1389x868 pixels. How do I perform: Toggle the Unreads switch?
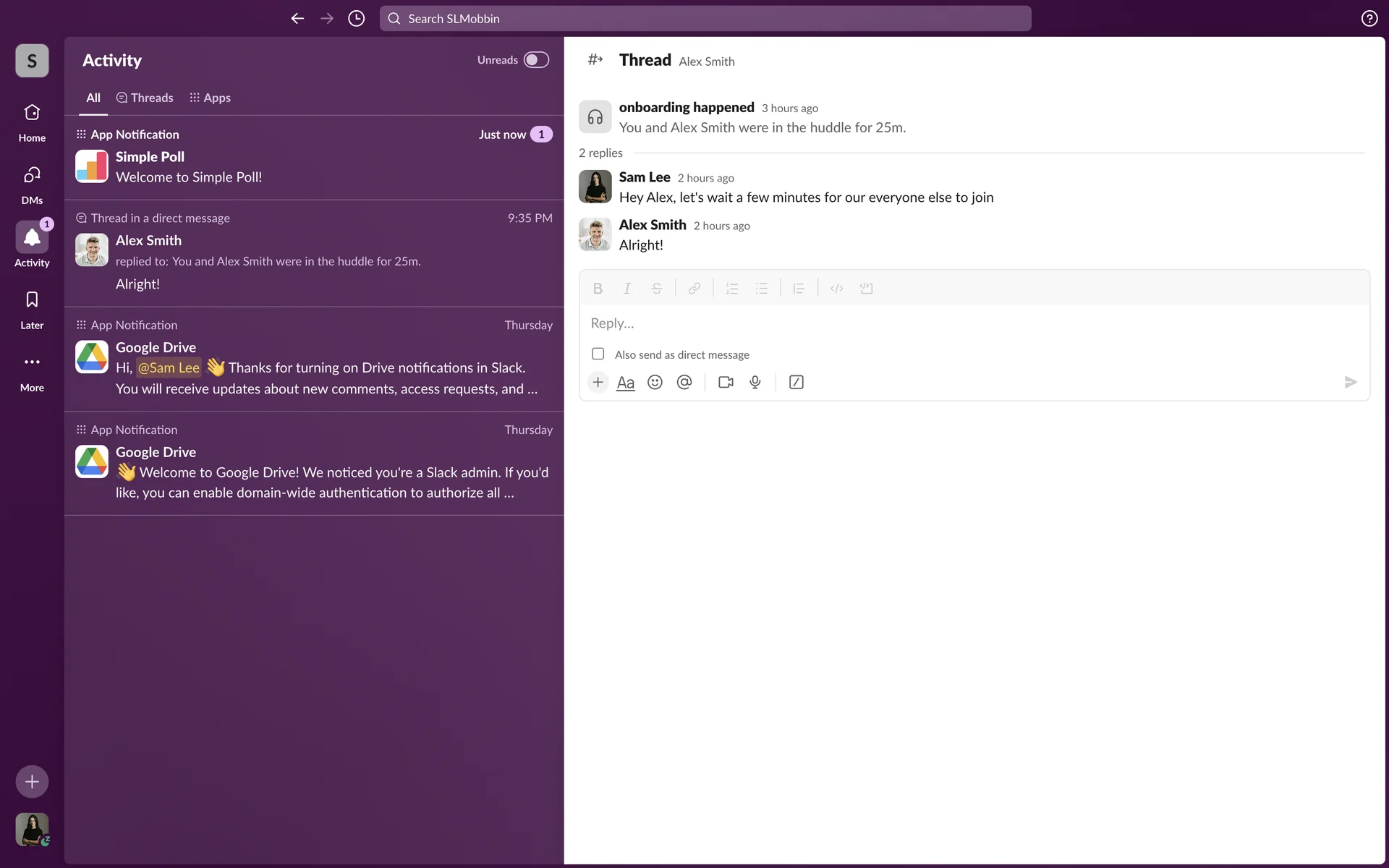pyautogui.click(x=536, y=60)
